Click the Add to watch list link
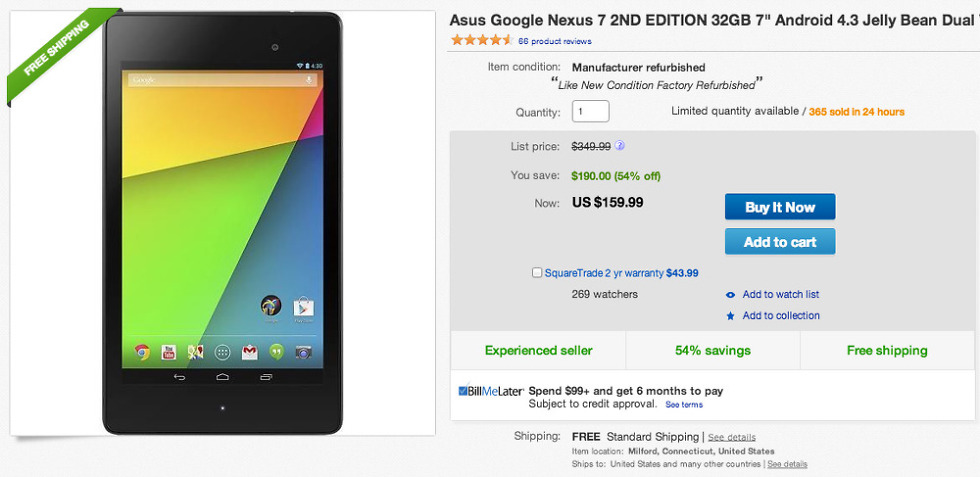The width and height of the screenshot is (980, 477). pos(780,295)
